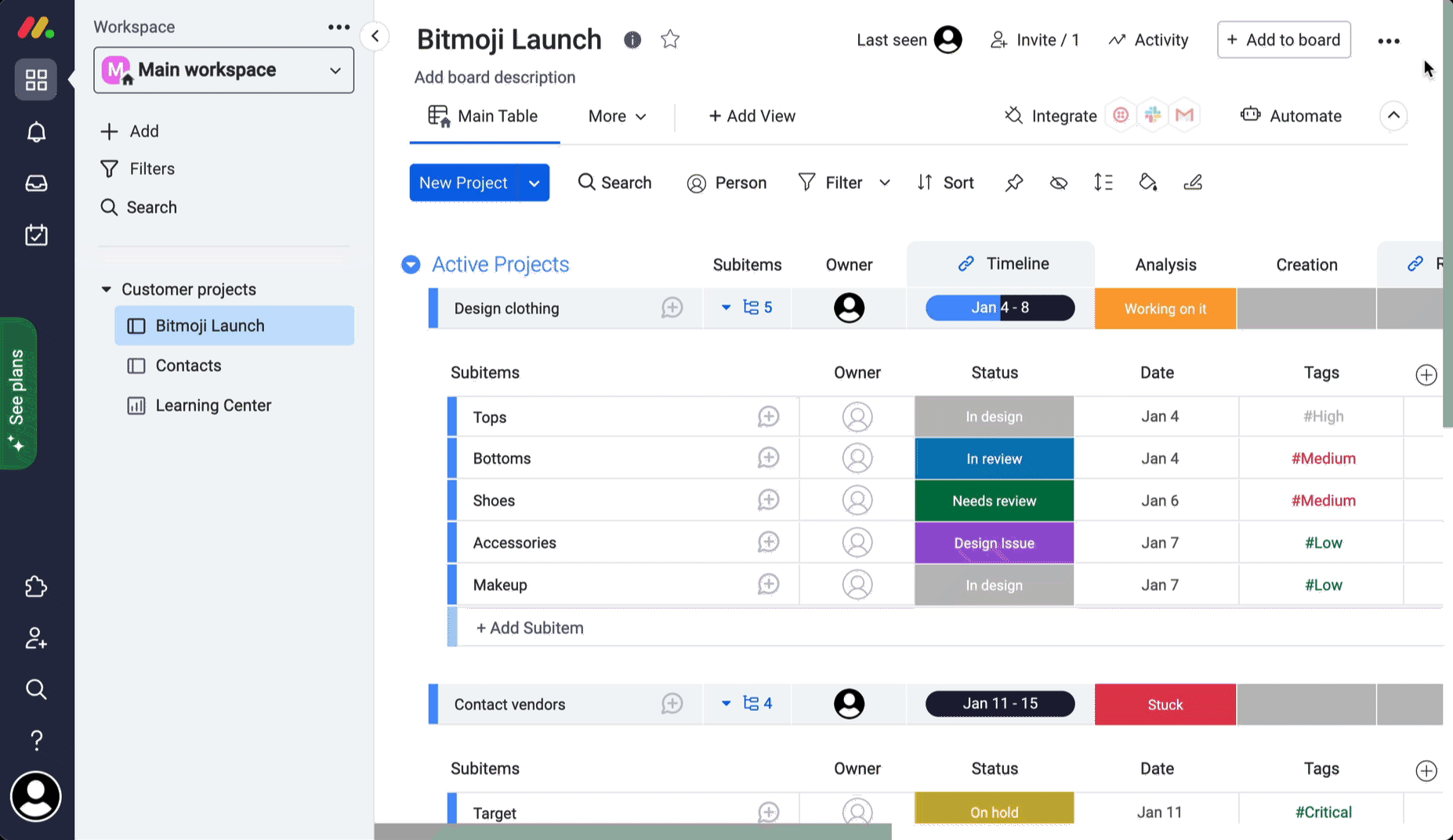Viewport: 1453px width, 840px height.
Task: Add conversation update for Contact vendors
Action: click(672, 704)
